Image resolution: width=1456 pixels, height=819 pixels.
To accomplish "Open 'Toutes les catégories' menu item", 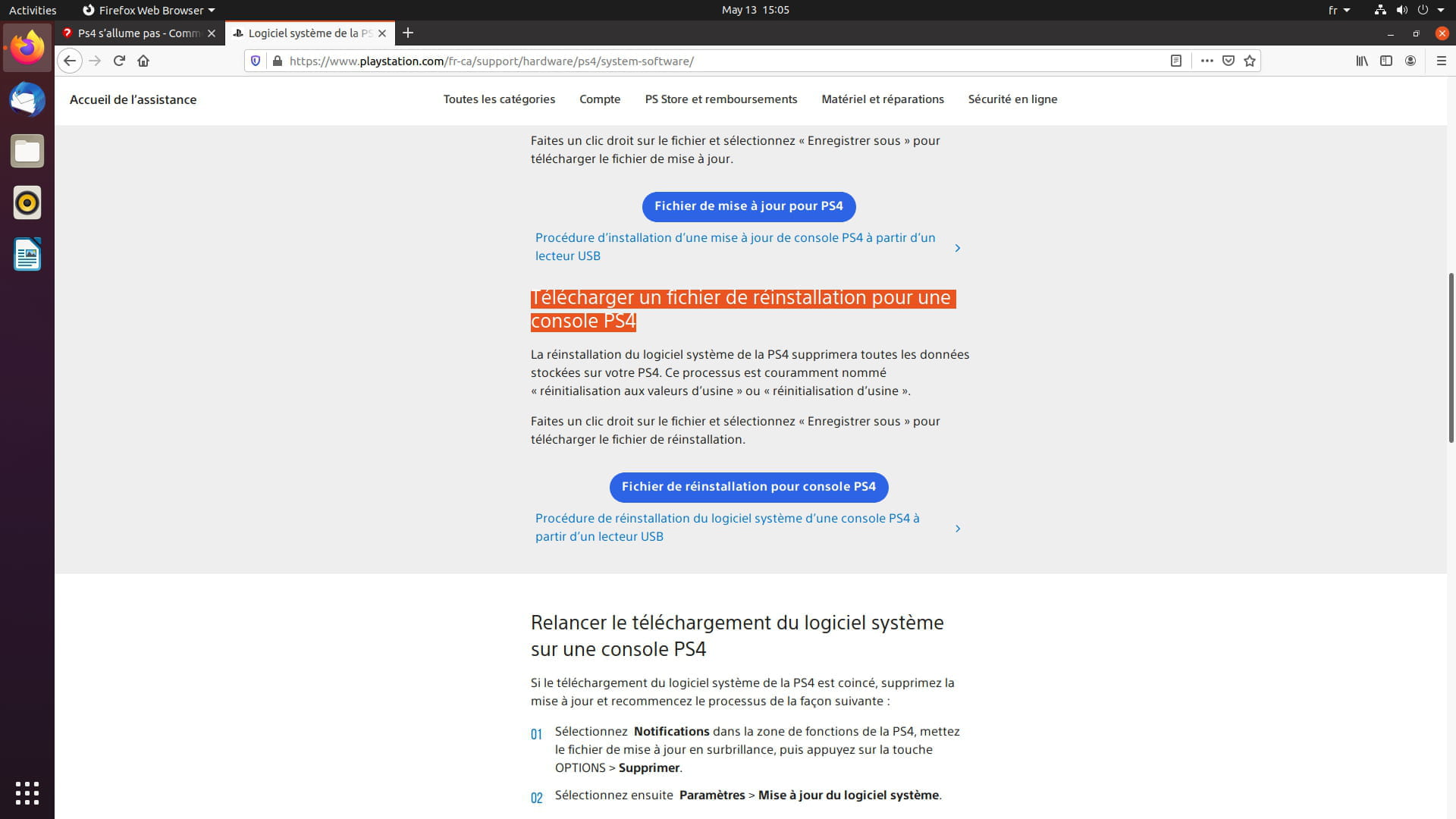I will tap(499, 99).
